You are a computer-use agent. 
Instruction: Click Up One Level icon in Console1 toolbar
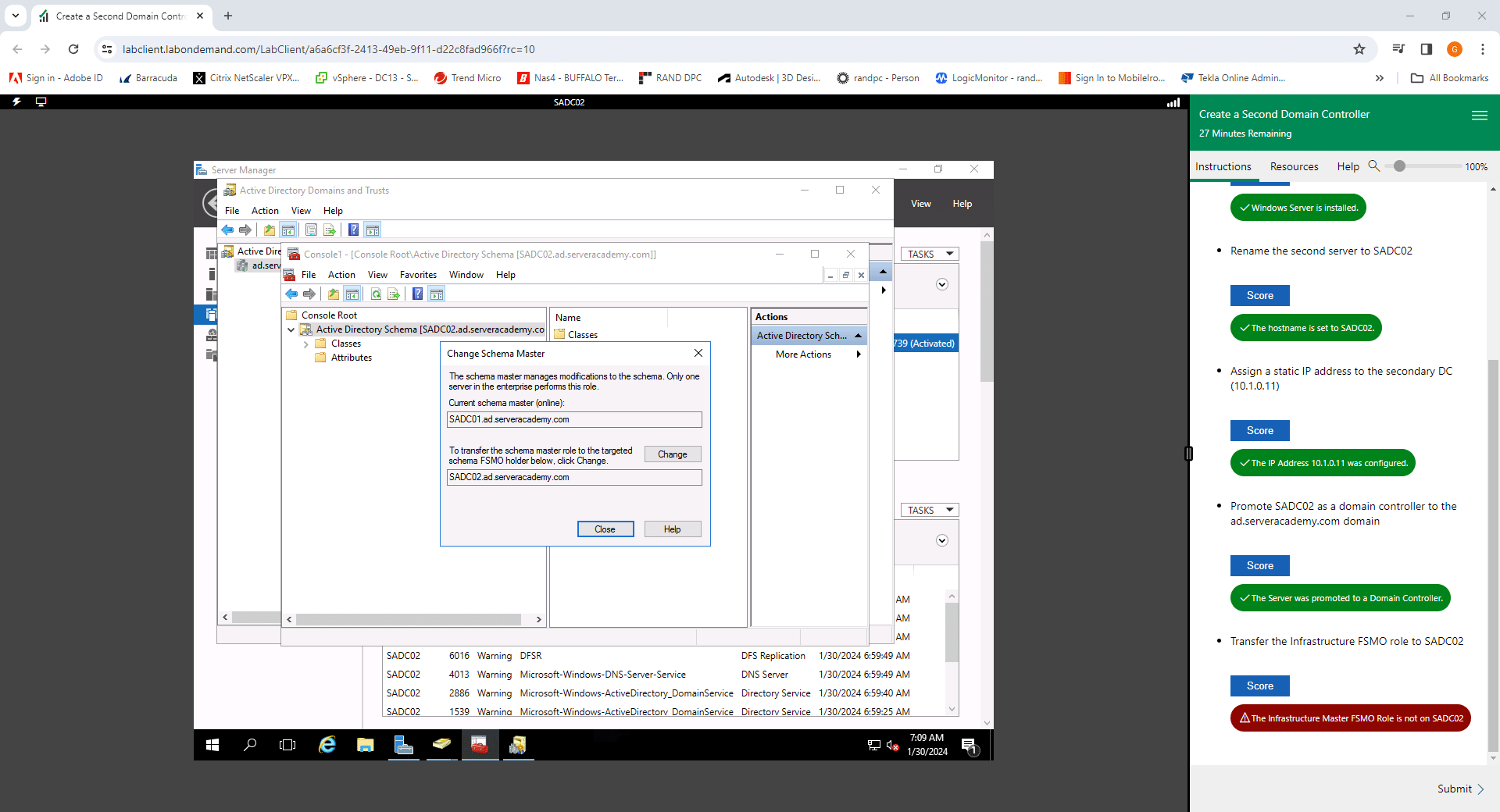tap(334, 294)
